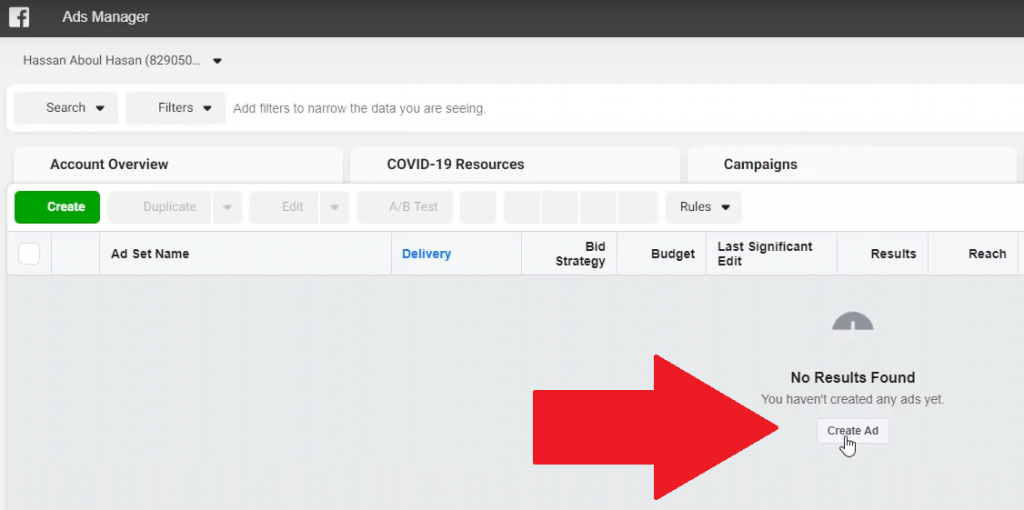Click the Ads Manager title
The width and height of the screenshot is (1024, 510).
106,18
